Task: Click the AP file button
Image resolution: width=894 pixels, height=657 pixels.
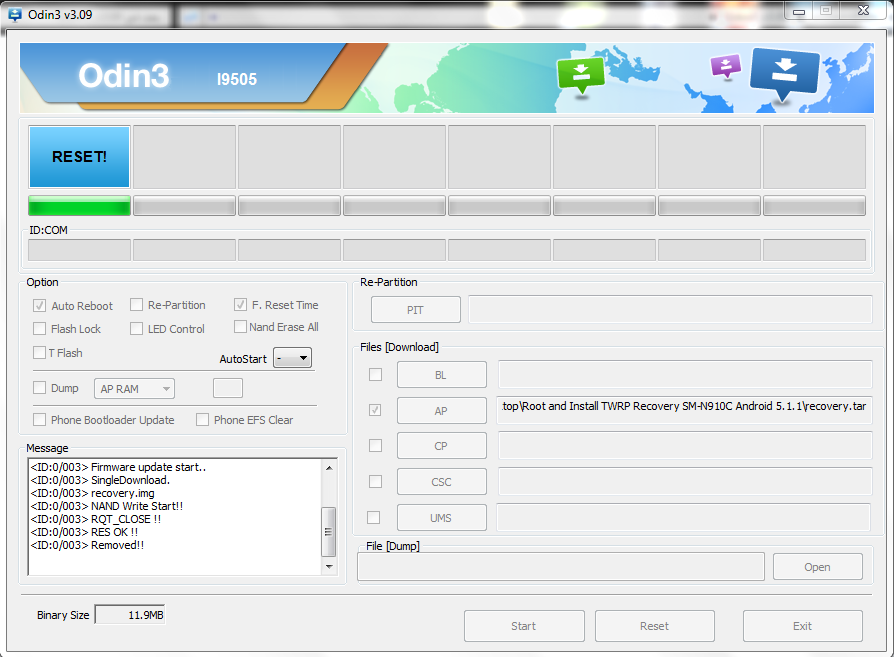Action: point(442,411)
